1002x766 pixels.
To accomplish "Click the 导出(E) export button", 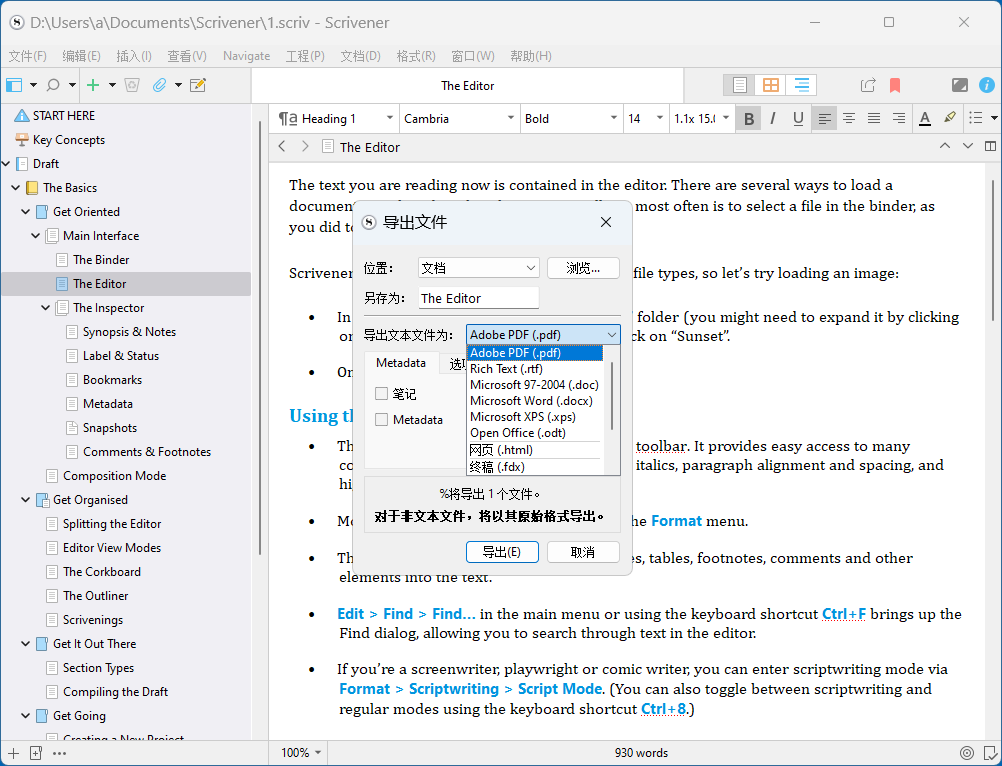I will (502, 552).
